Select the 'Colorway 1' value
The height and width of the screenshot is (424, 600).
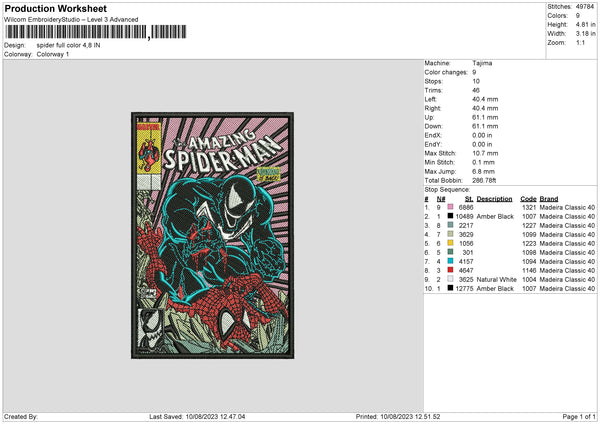(x=53, y=54)
